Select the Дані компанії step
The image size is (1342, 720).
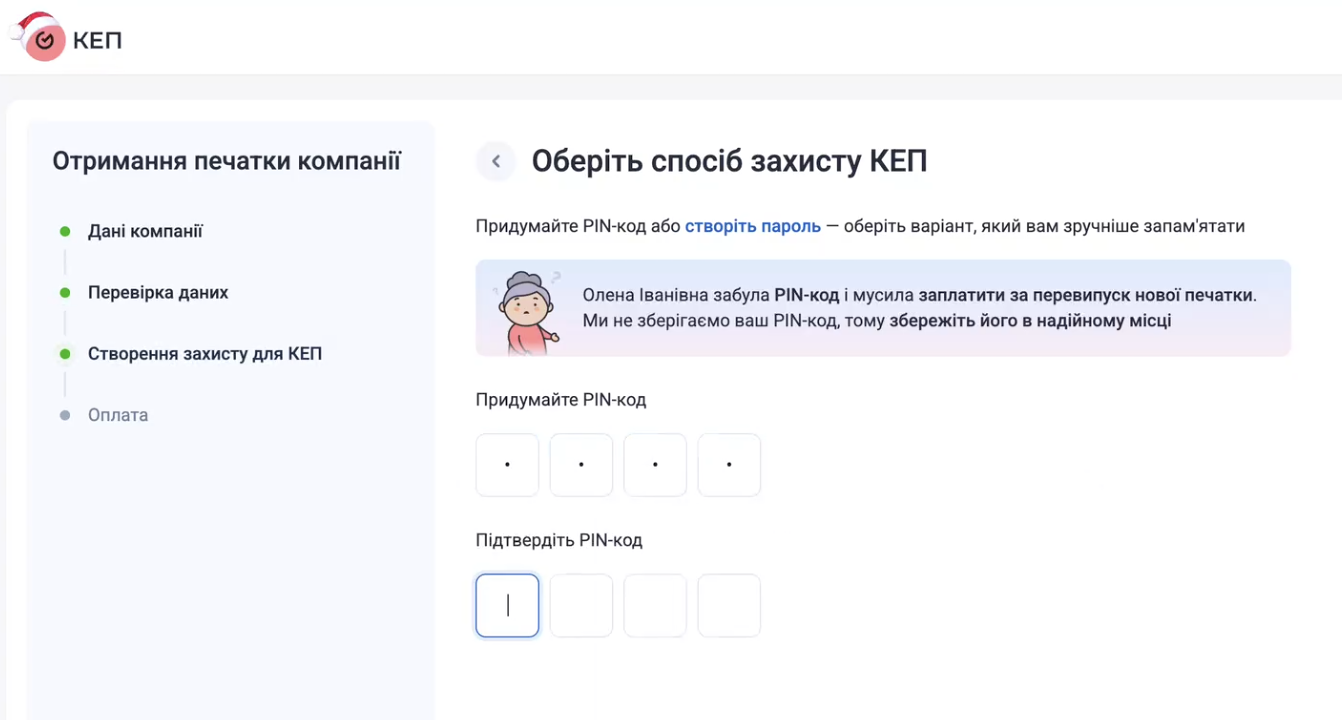click(x=145, y=232)
